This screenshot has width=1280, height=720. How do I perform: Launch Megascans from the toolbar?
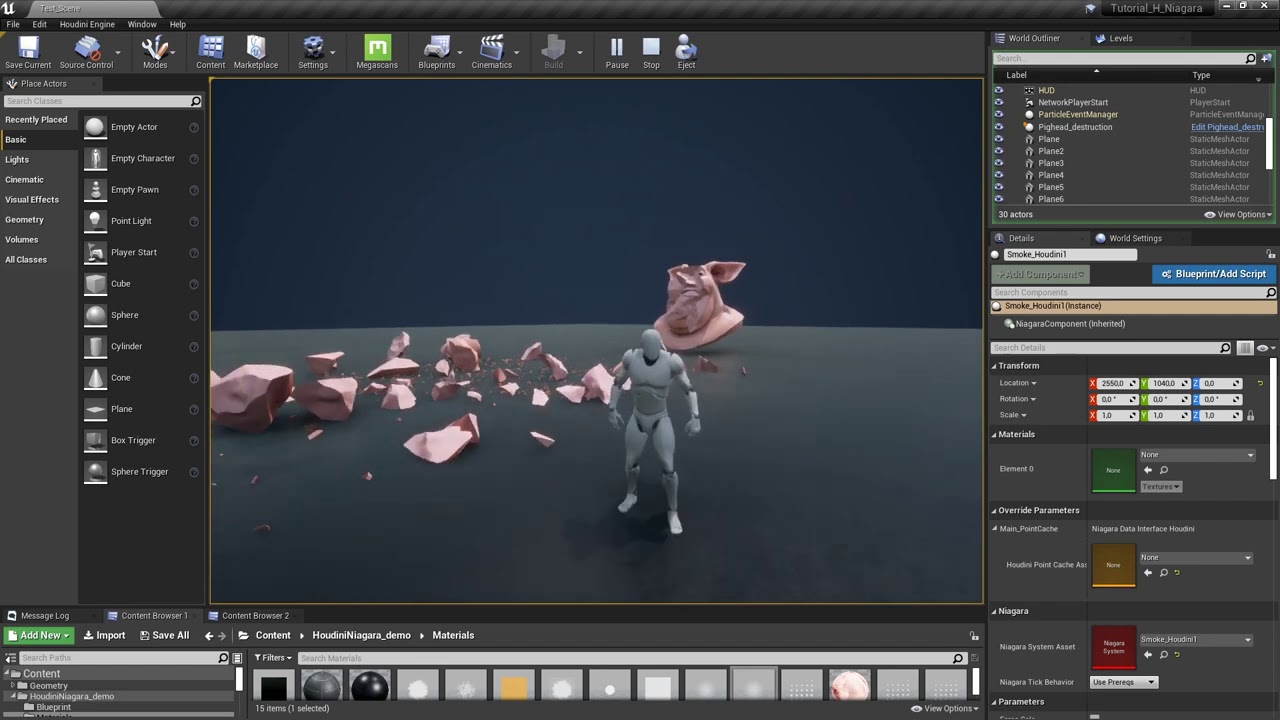point(377,53)
